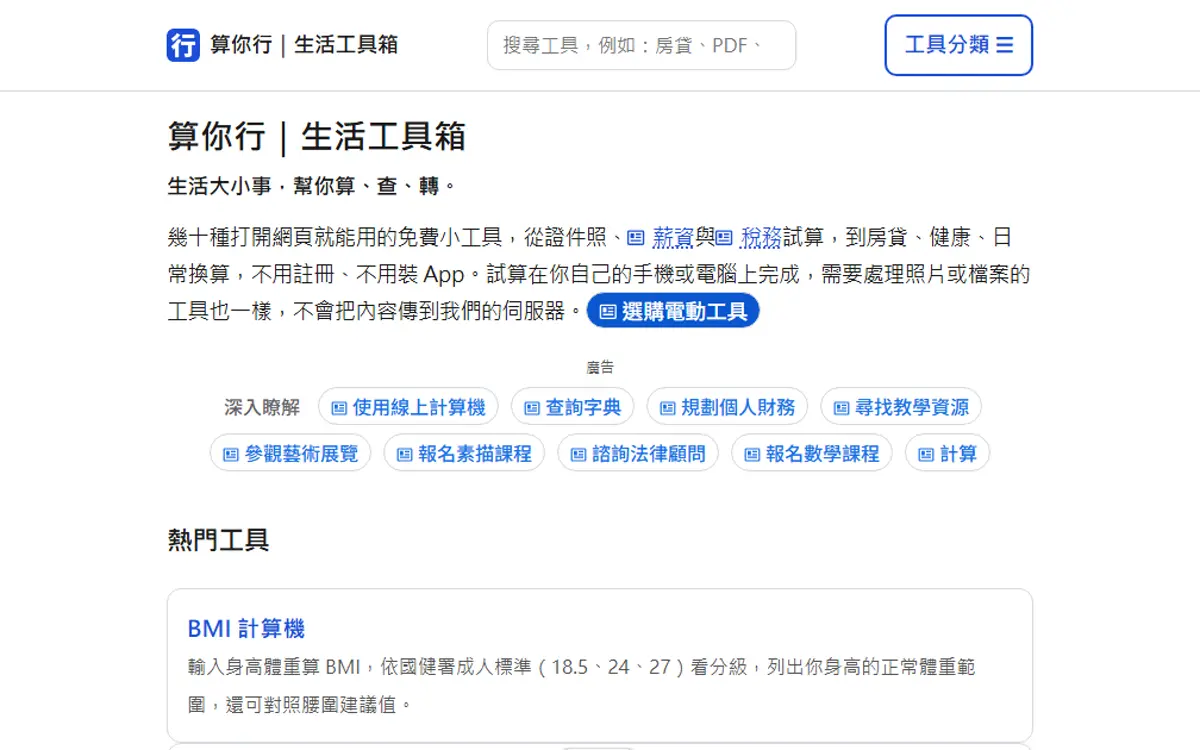This screenshot has height=750, width=1200.
Task: Open the 諮詢法律顧問 ad chip
Action: pyautogui.click(x=638, y=453)
